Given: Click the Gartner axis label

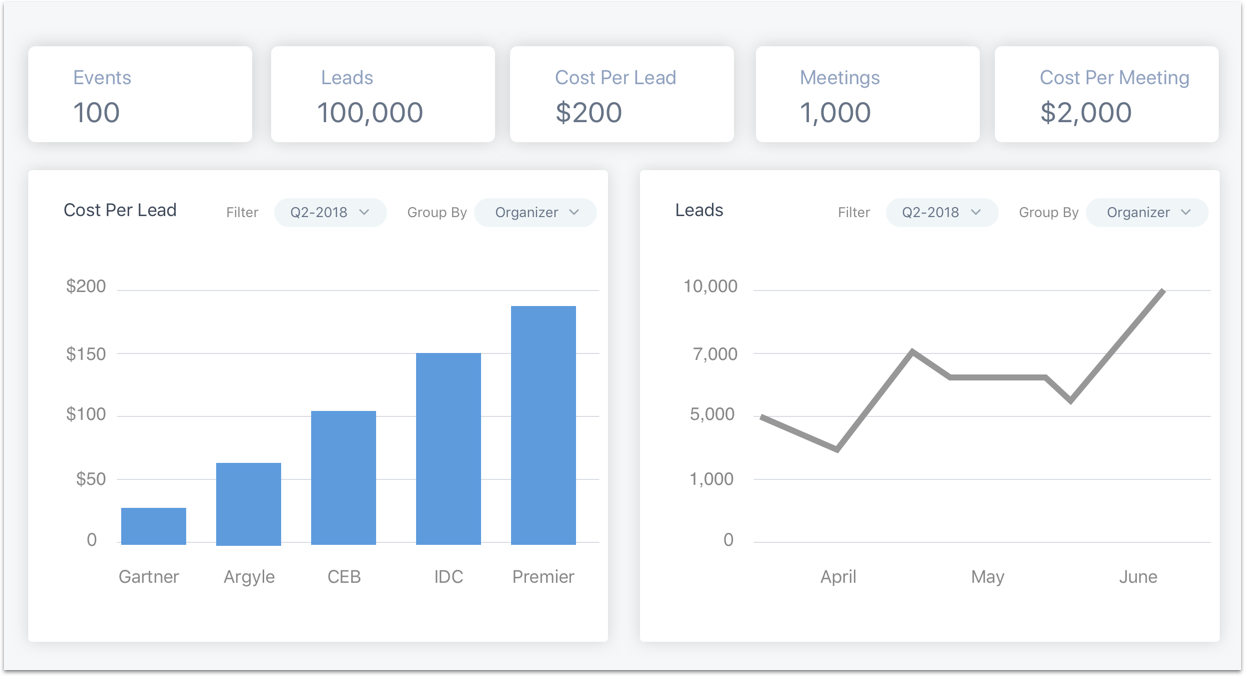Looking at the screenshot, I should pyautogui.click(x=149, y=577).
